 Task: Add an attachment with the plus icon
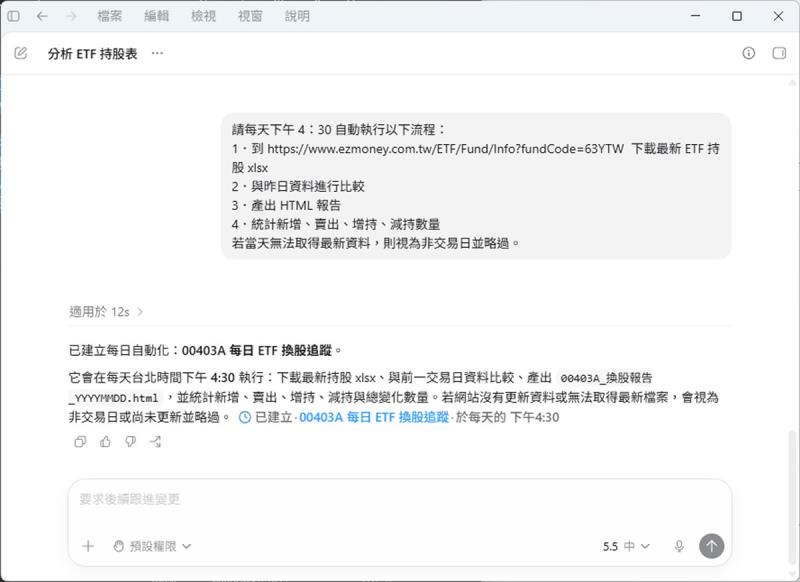[x=88, y=546]
